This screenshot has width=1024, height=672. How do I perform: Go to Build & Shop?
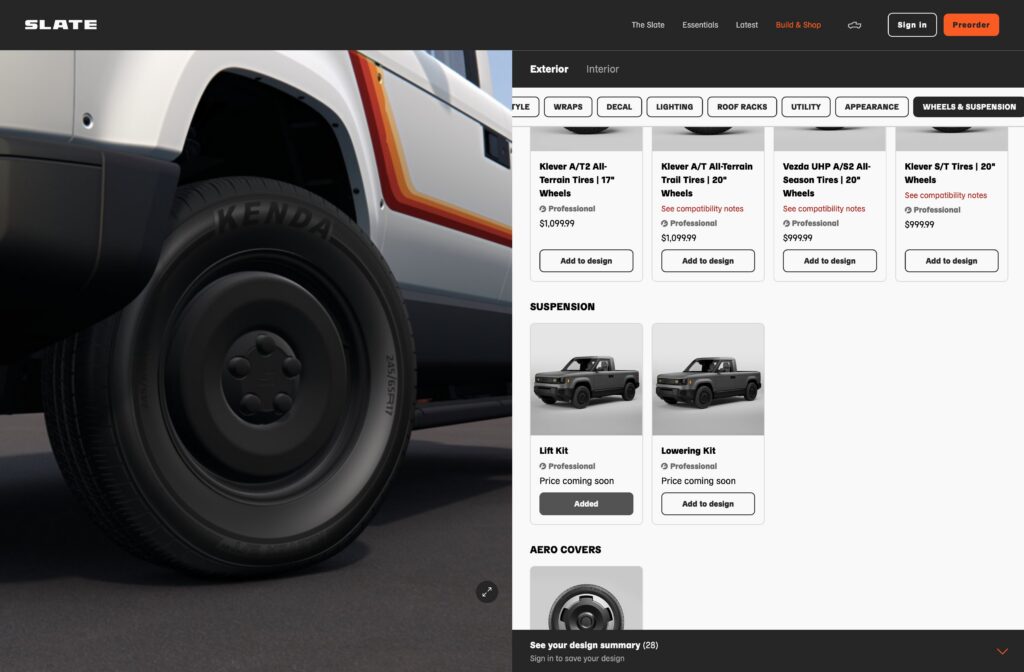798,25
